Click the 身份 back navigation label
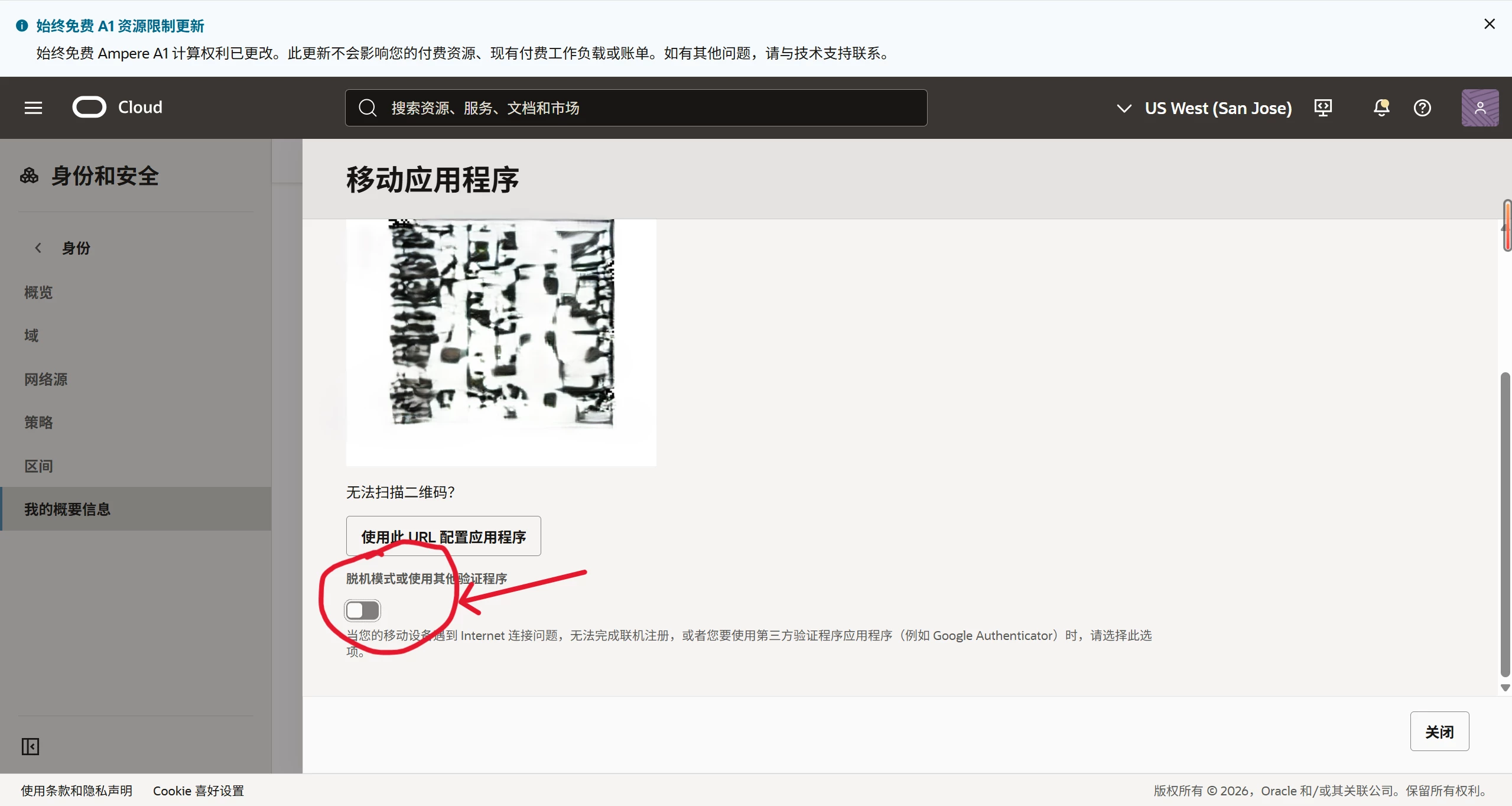 point(76,248)
